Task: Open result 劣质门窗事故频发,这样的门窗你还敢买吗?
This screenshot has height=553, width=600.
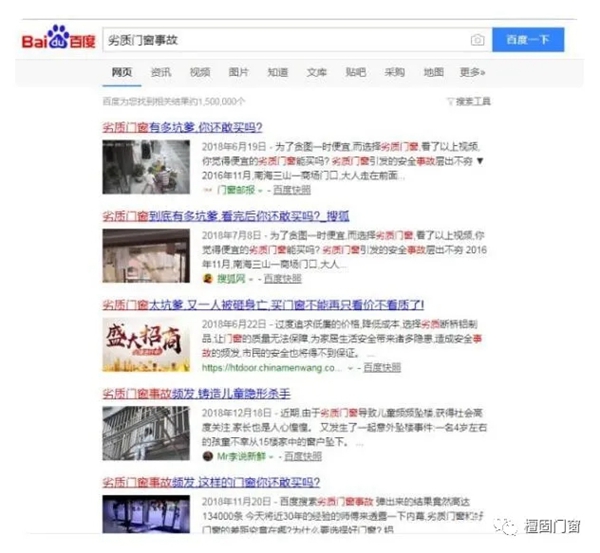Action: pos(211,482)
